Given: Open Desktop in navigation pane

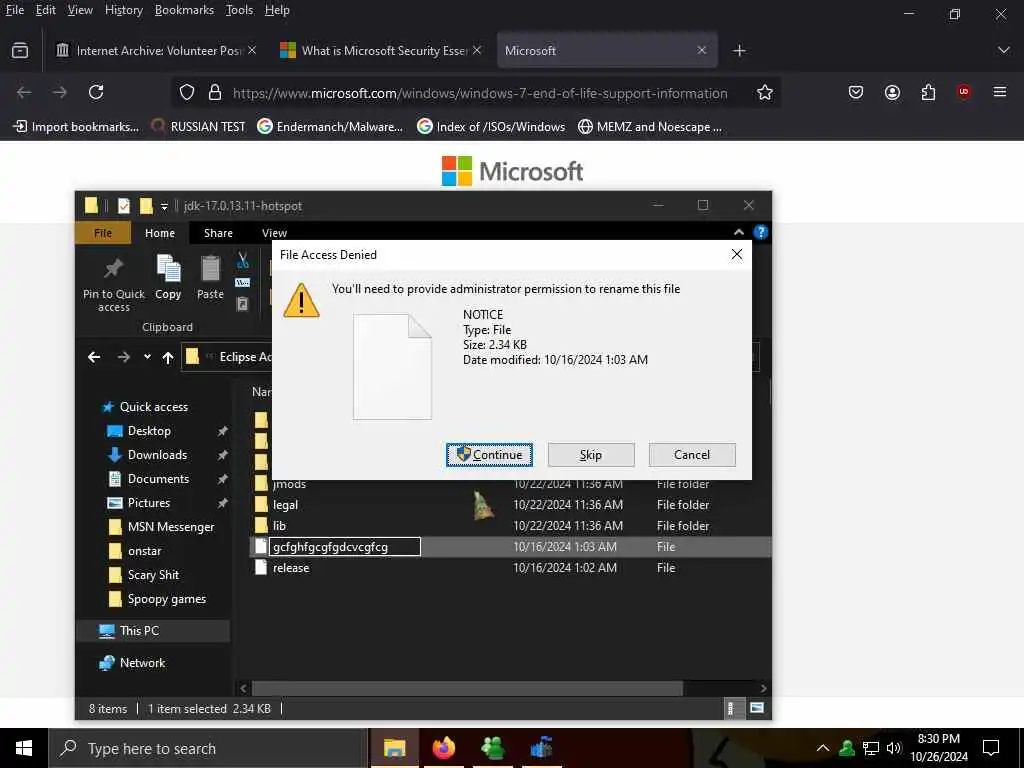Looking at the screenshot, I should 149,431.
